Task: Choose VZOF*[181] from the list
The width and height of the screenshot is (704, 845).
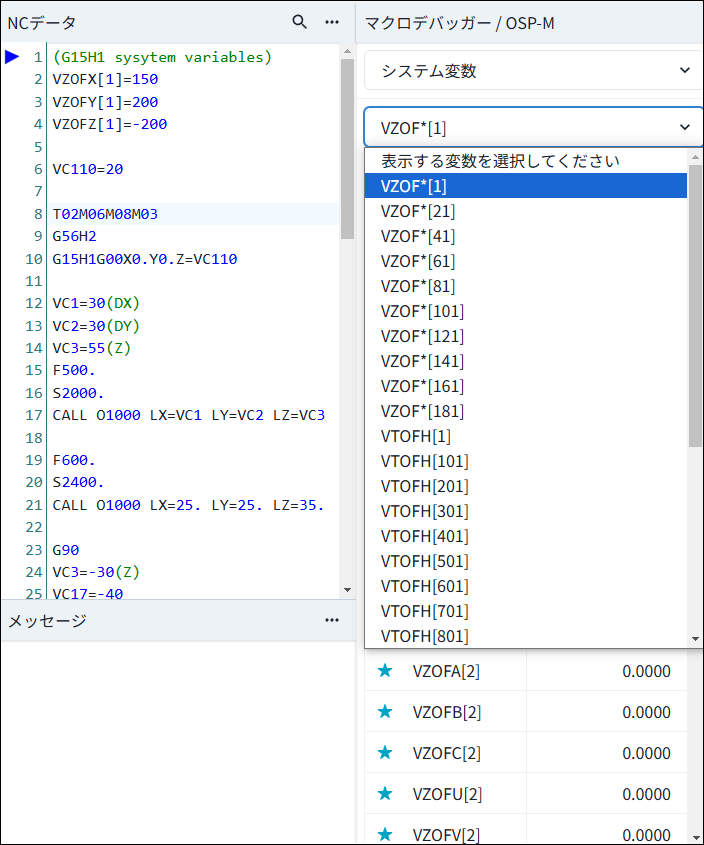Action: [x=526, y=411]
